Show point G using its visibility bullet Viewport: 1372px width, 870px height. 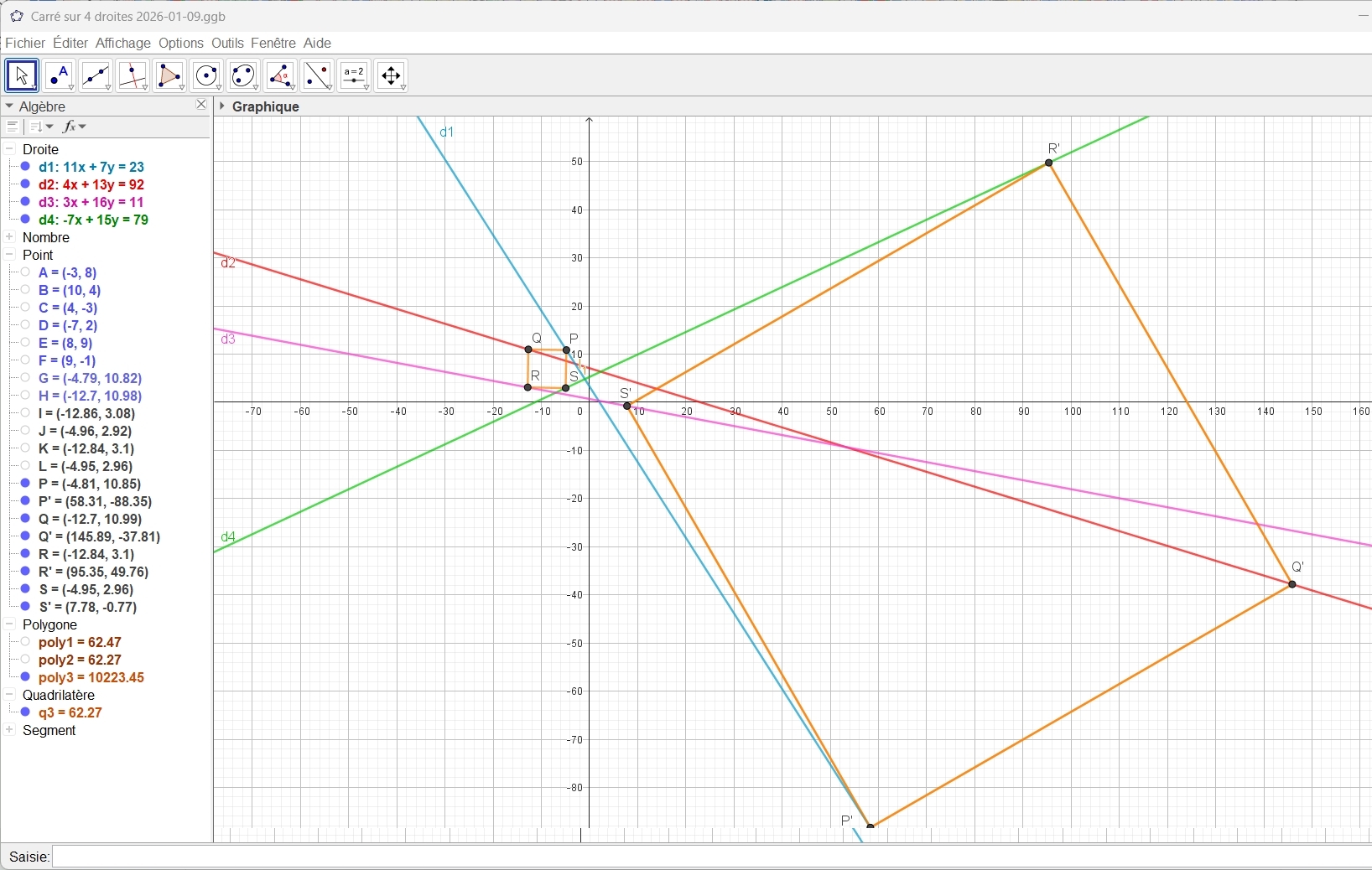coord(26,378)
